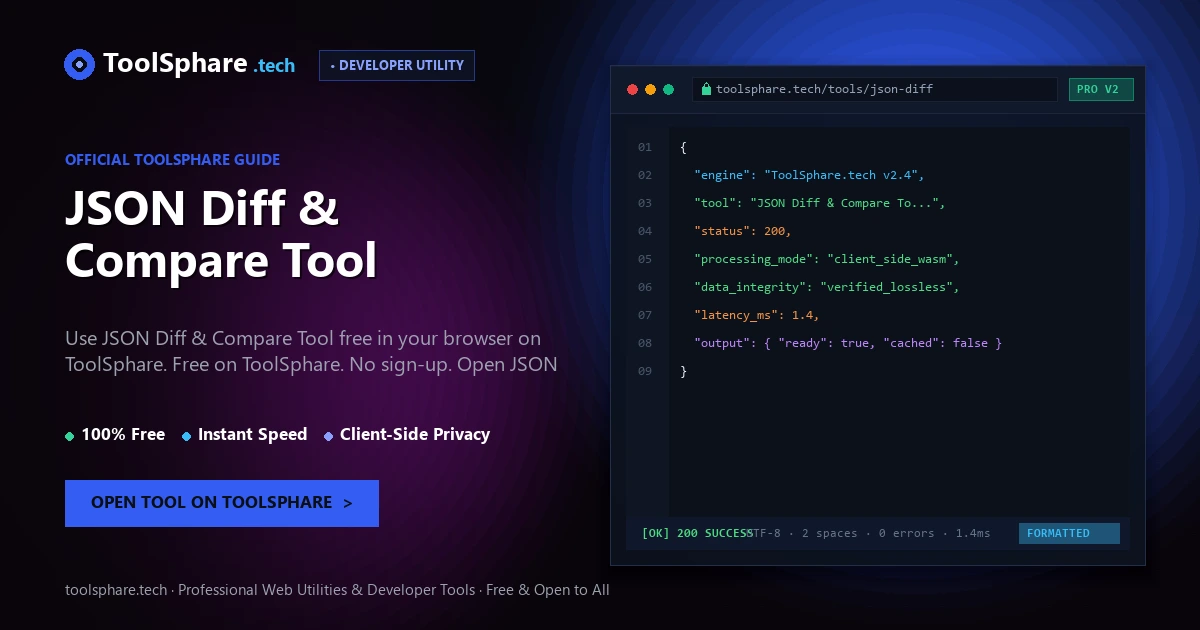Click the [OK] 200 SUCCESS status text

697,533
